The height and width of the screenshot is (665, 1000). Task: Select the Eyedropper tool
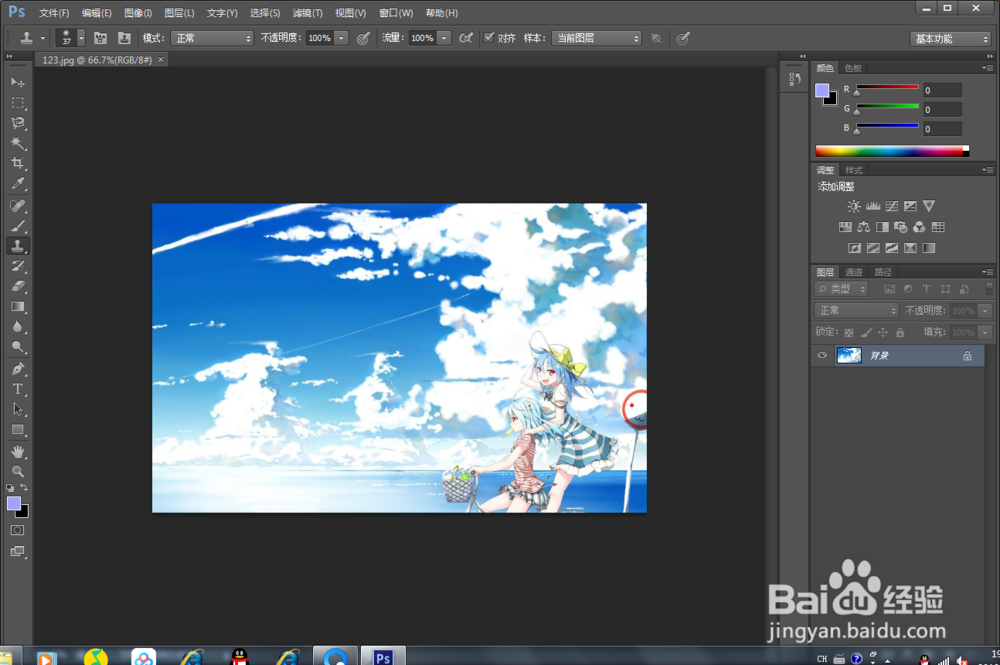[18, 184]
